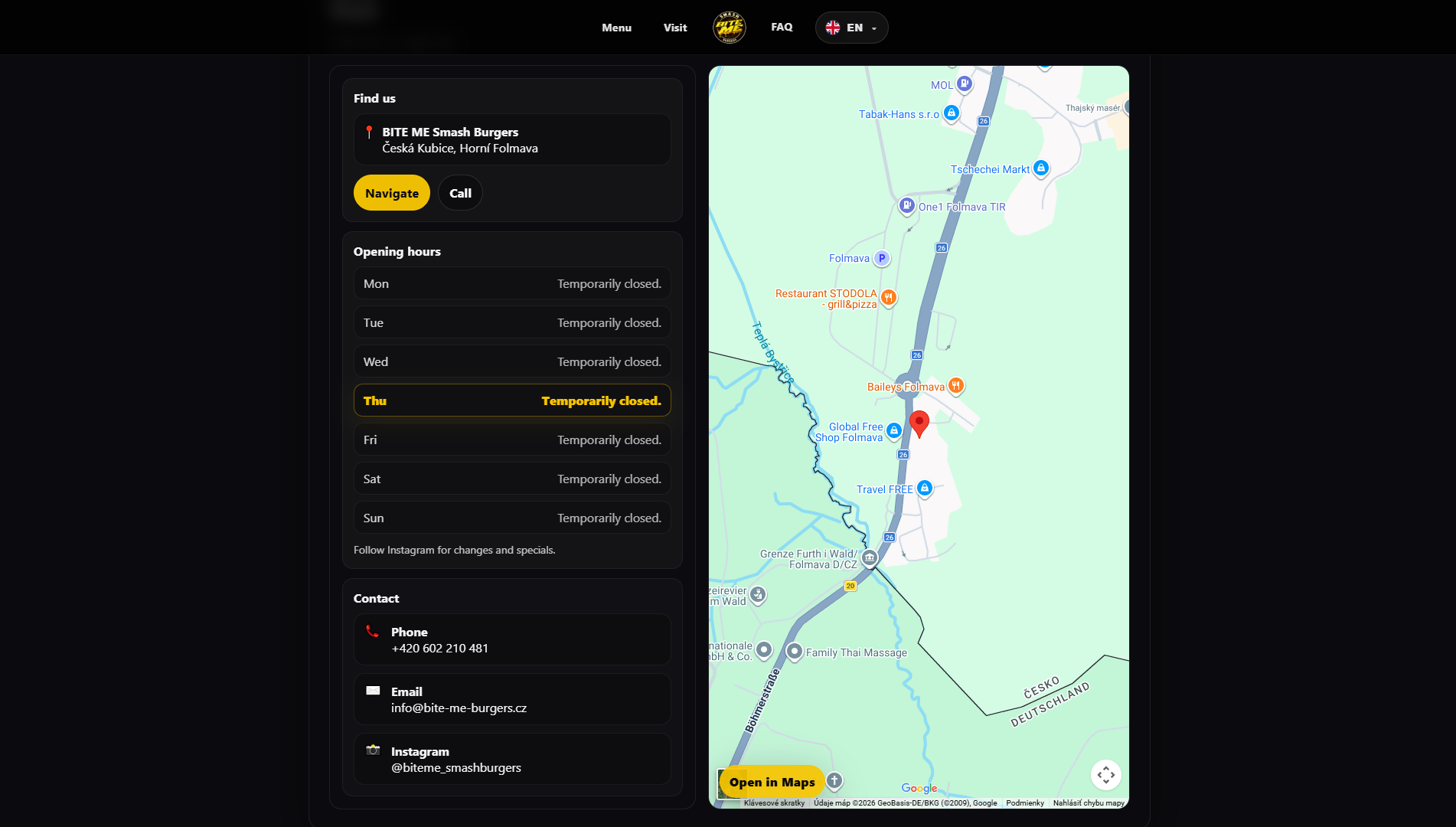The image size is (1456, 827).
Task: Open the EN language dropdown
Action: coord(851,28)
